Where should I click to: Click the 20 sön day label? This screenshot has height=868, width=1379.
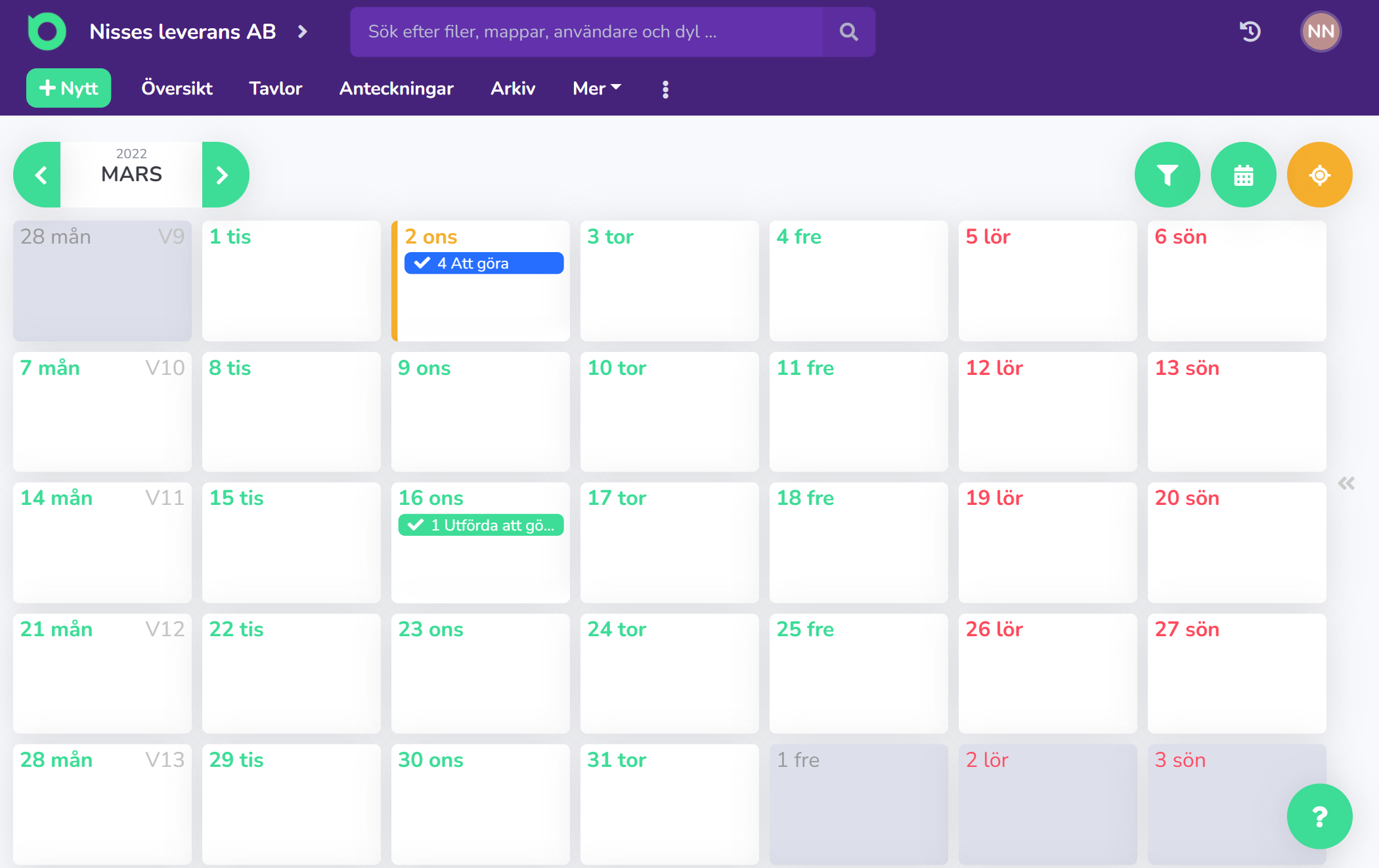click(1187, 498)
